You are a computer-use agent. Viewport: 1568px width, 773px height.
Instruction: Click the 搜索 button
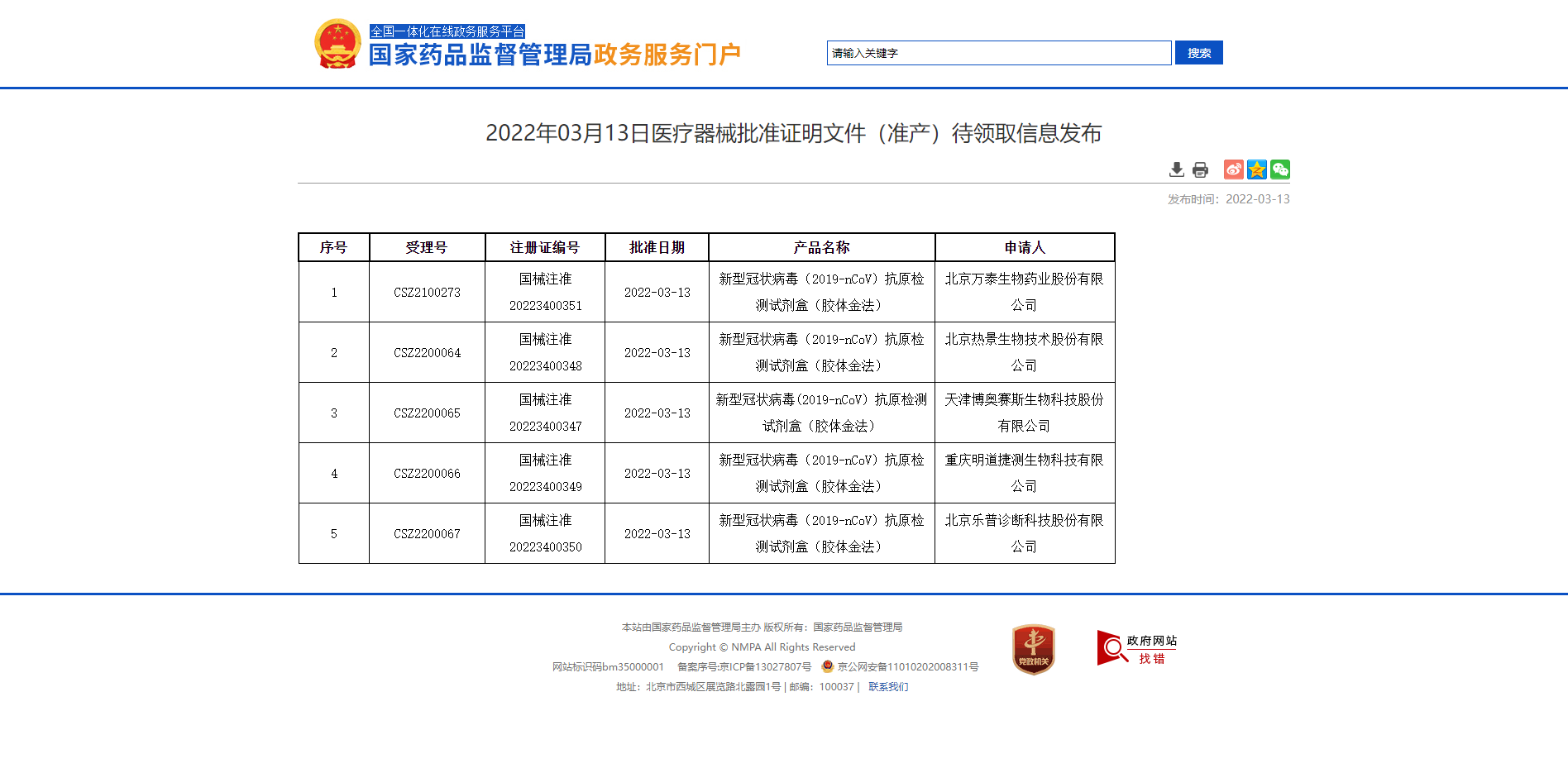point(1198,53)
